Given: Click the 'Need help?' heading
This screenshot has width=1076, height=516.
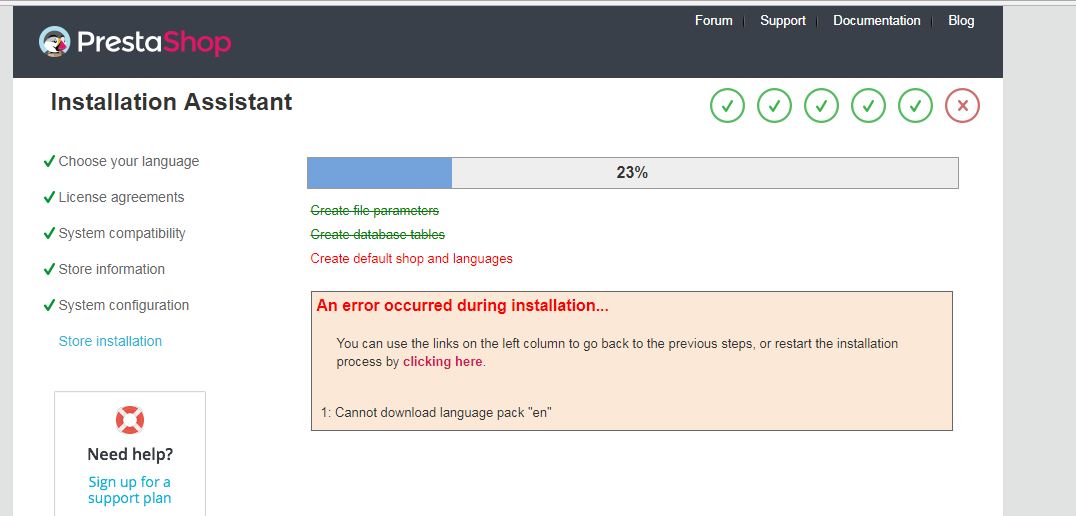Looking at the screenshot, I should tap(130, 454).
